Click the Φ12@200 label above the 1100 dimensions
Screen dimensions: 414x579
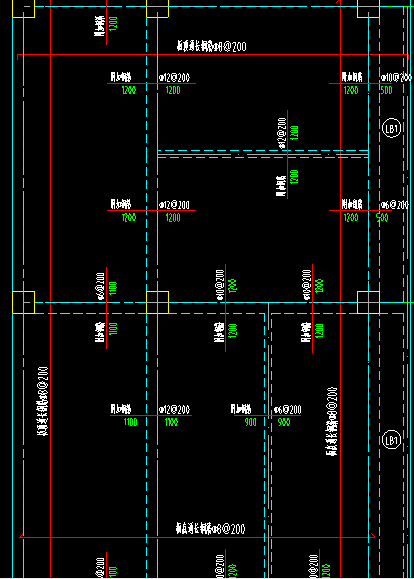(x=174, y=410)
